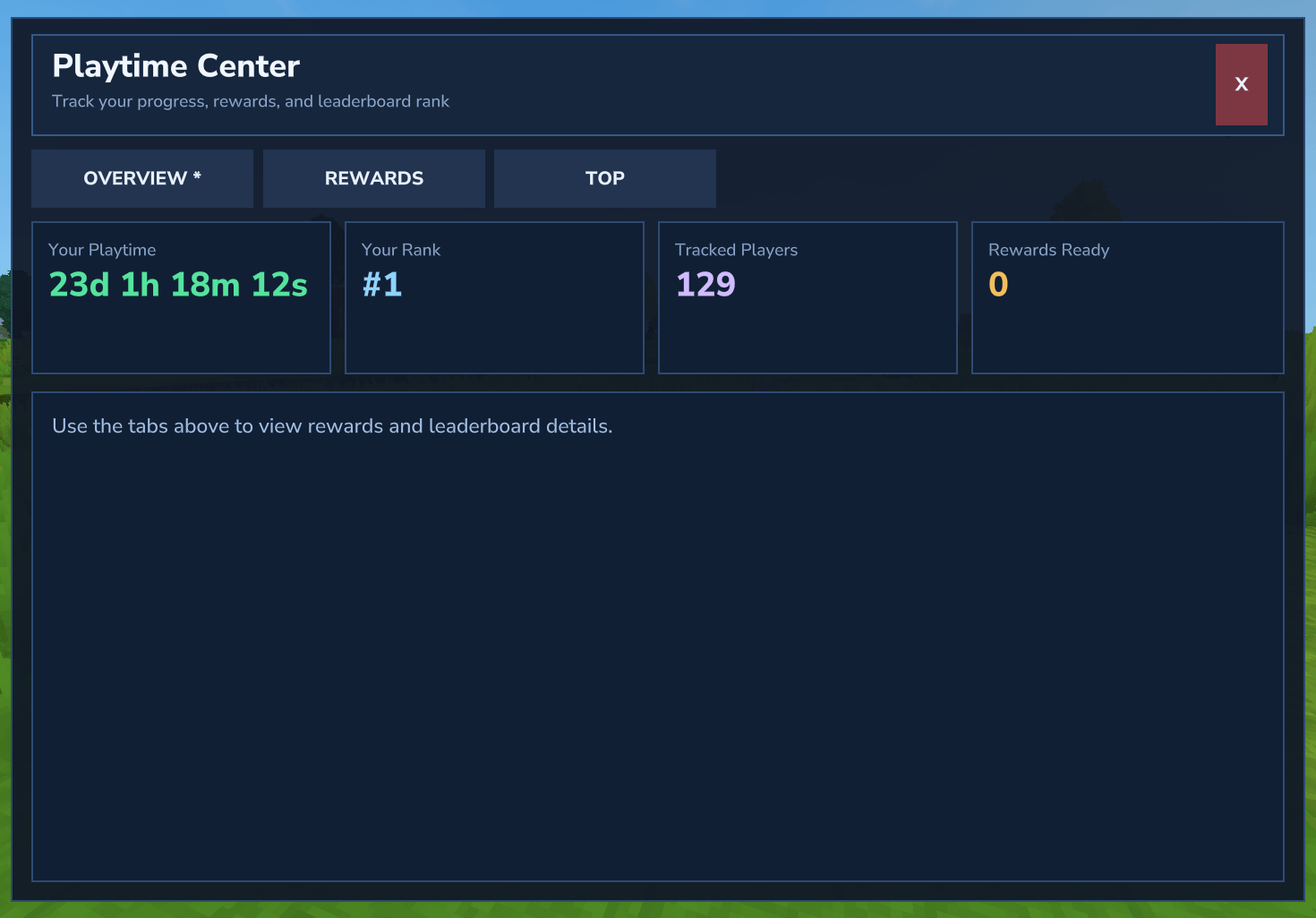Switch to the Rewards tab
This screenshot has height=918, width=1316.
click(x=373, y=178)
